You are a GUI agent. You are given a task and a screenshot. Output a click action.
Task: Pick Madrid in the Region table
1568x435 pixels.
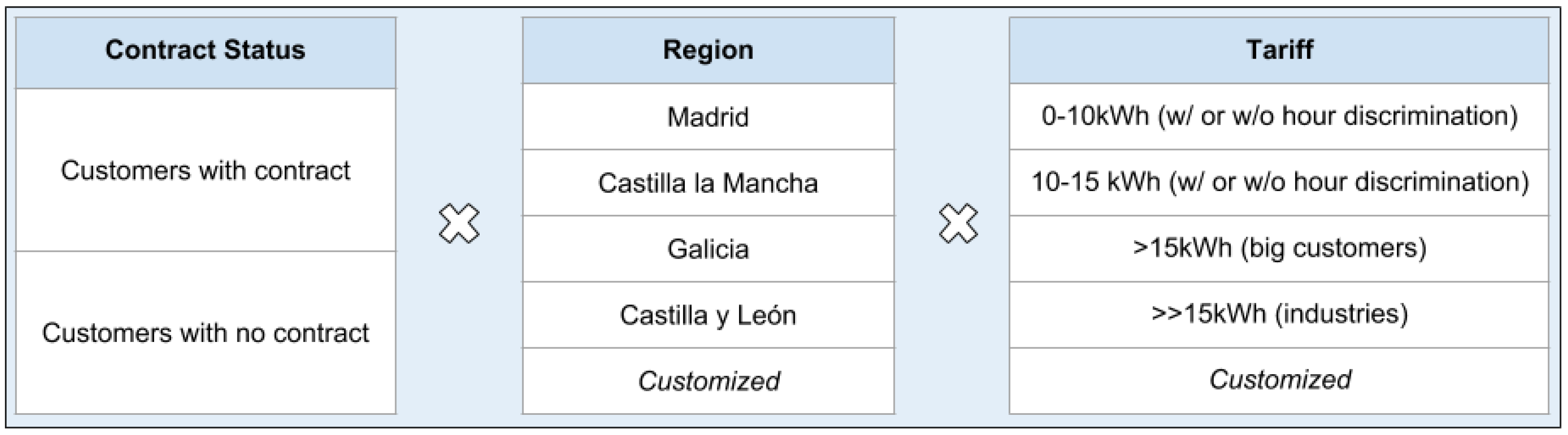point(709,116)
